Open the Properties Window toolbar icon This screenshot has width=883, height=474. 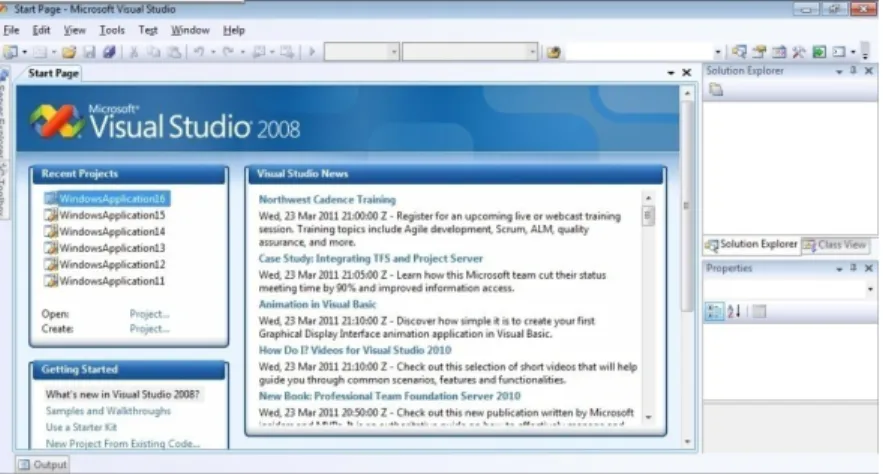pos(759,52)
